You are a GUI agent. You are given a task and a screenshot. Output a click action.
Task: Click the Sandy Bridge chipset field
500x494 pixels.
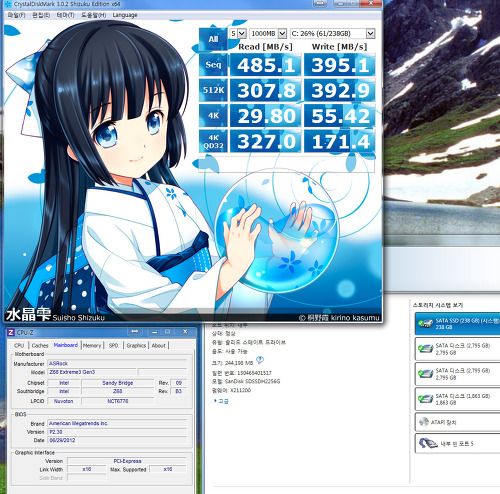click(x=118, y=383)
